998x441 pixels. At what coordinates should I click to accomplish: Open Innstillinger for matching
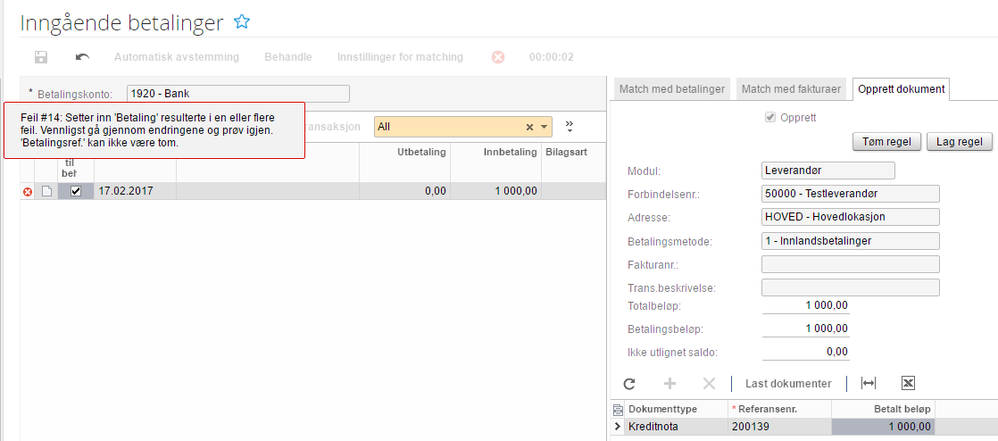pyautogui.click(x=400, y=57)
